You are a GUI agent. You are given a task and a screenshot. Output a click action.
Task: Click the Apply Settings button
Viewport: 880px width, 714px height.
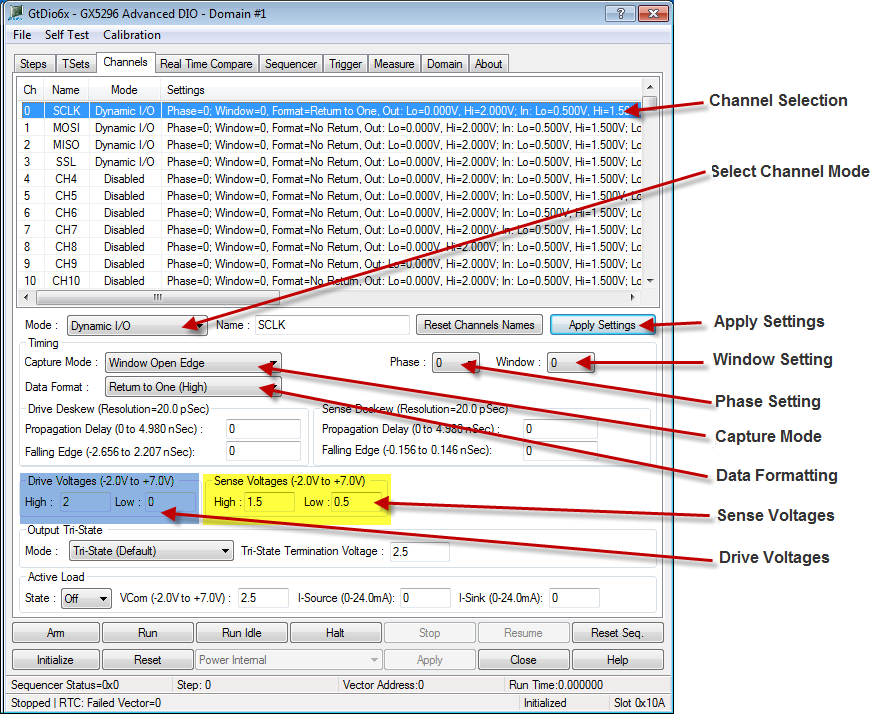pos(602,325)
